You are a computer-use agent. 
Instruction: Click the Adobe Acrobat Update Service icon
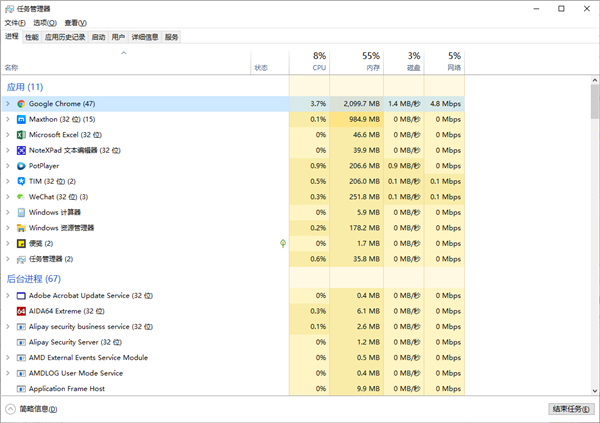click(x=21, y=296)
